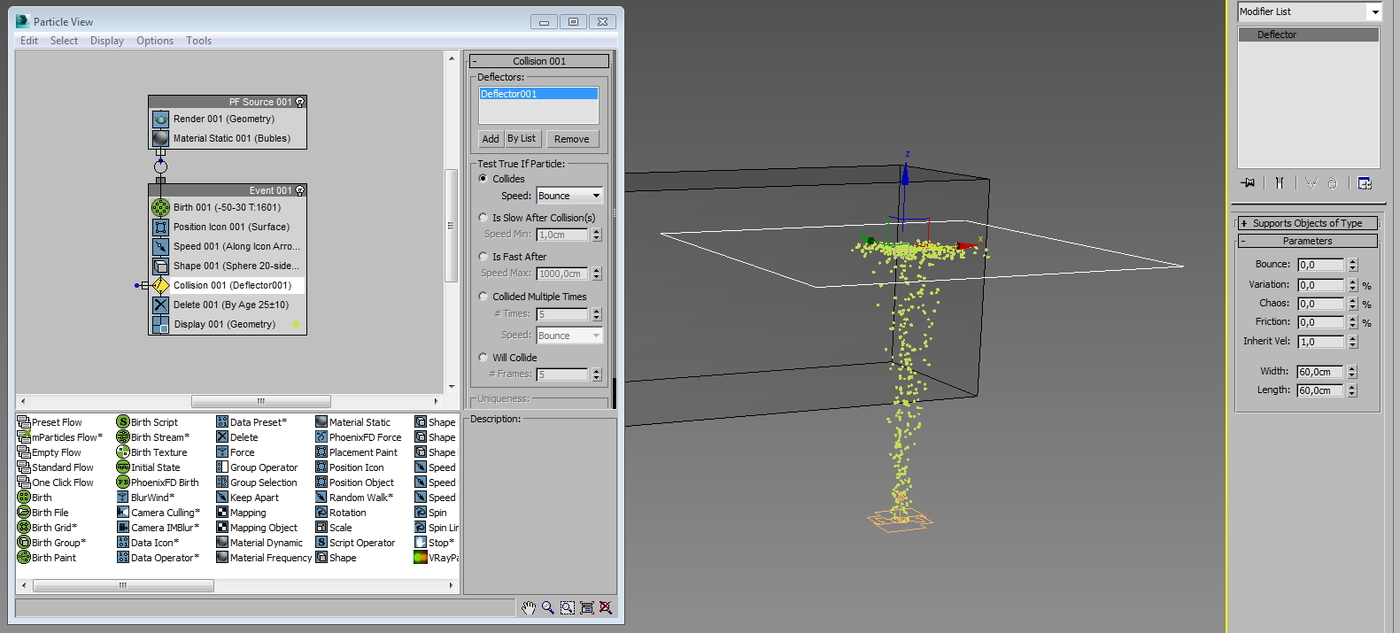1400x633 pixels.
Task: Click the Birth 001 operator icon
Action: tap(160, 207)
